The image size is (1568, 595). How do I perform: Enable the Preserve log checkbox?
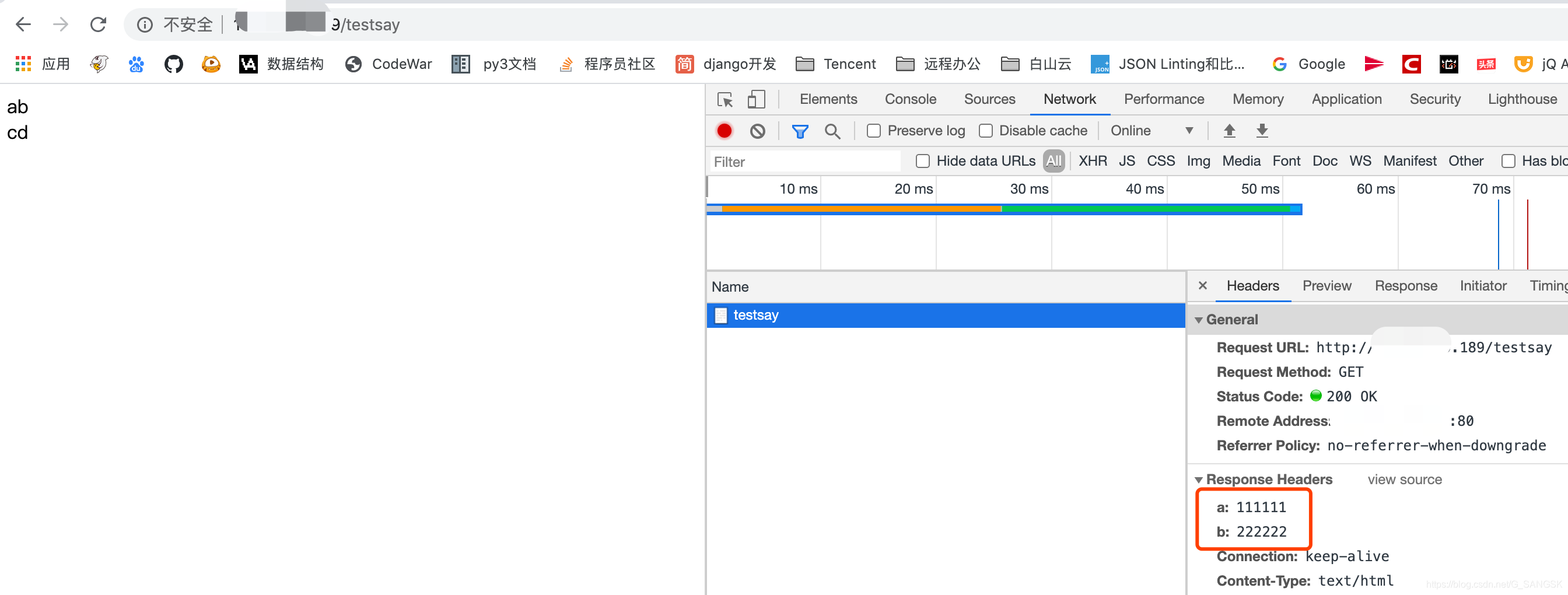click(874, 130)
